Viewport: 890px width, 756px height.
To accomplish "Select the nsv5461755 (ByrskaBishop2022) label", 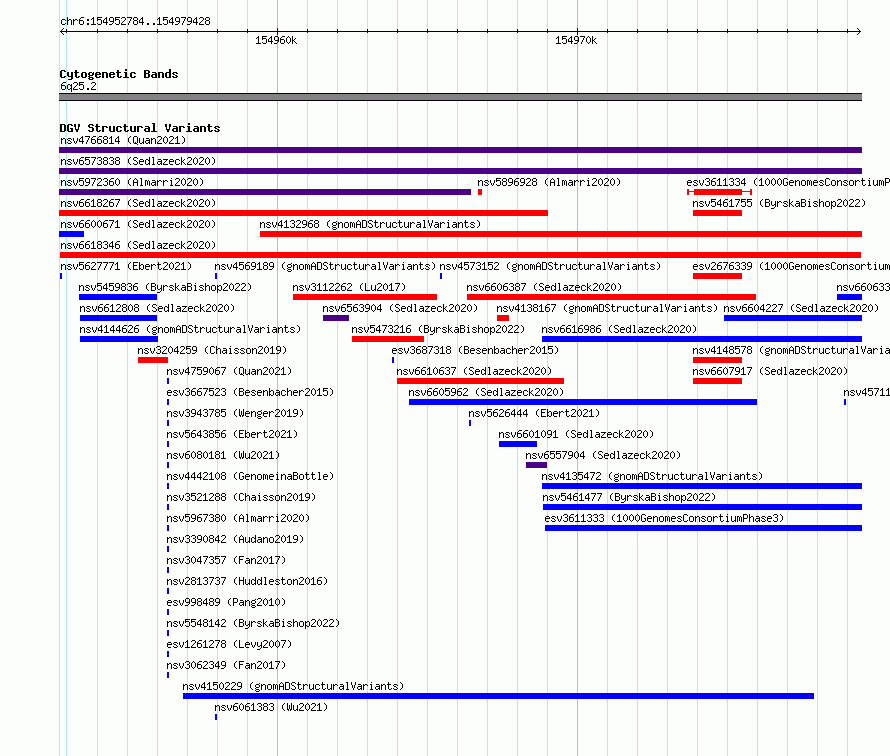I will pos(779,203).
